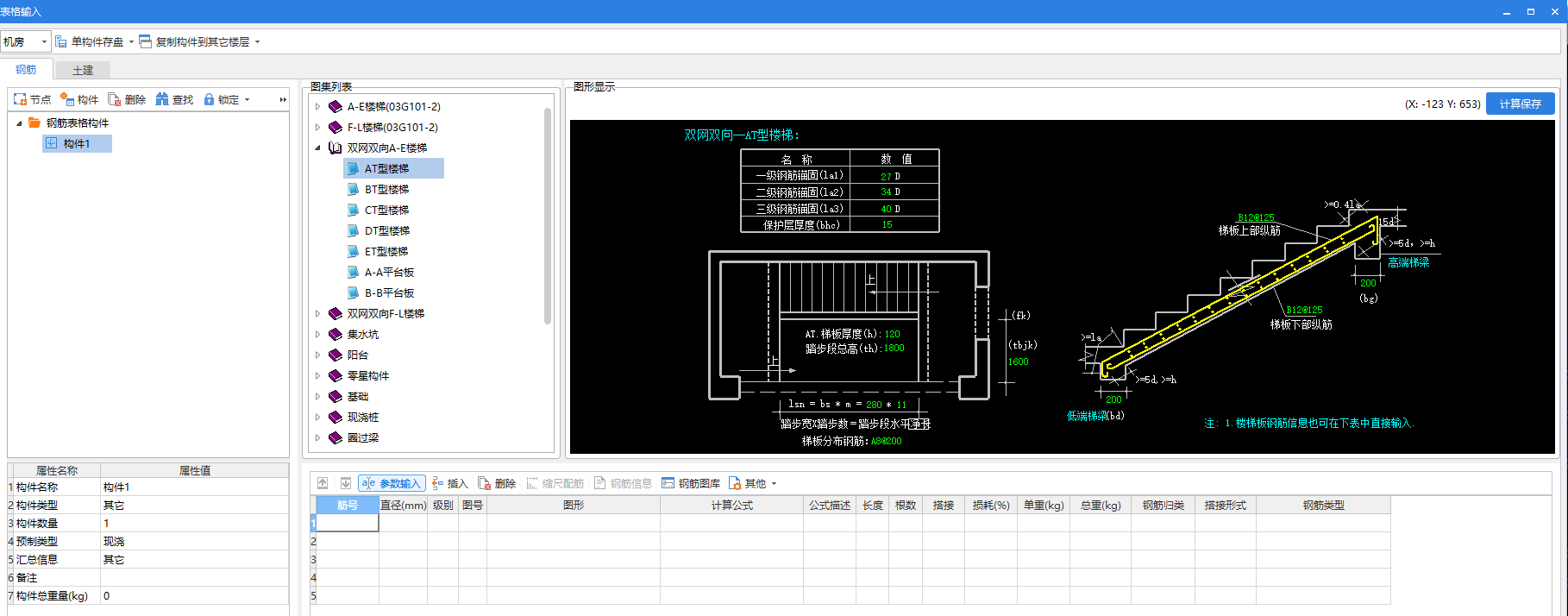Click 单构件存盘 save component
1568x616 pixels.
click(x=90, y=41)
